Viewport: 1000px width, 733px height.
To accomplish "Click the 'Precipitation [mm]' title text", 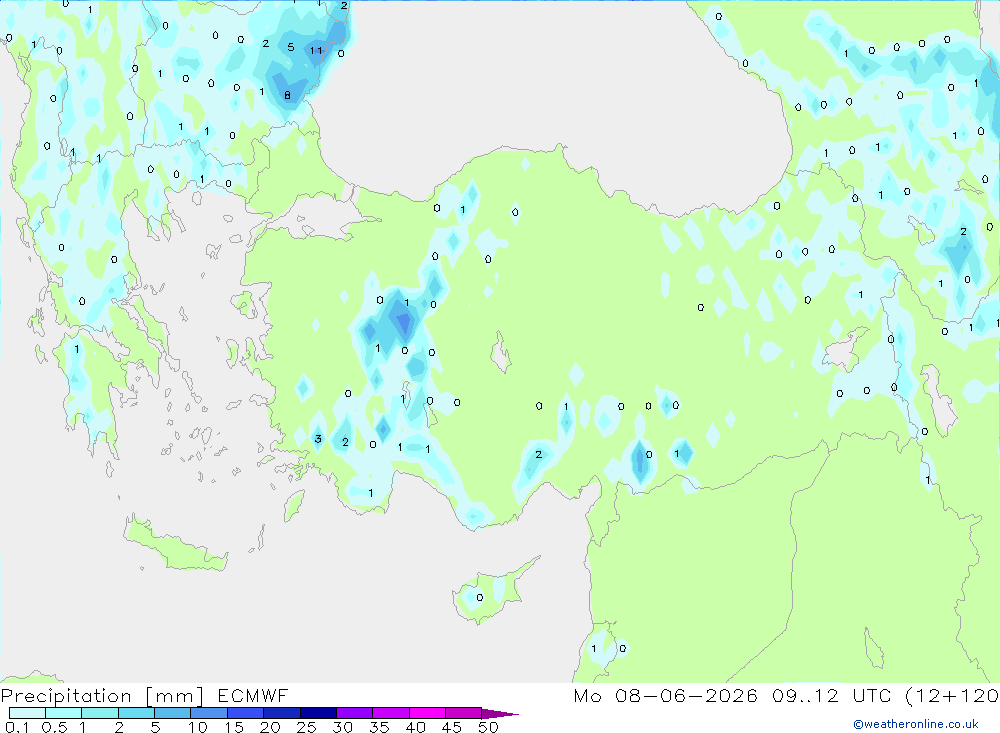I will pyautogui.click(x=102, y=696).
